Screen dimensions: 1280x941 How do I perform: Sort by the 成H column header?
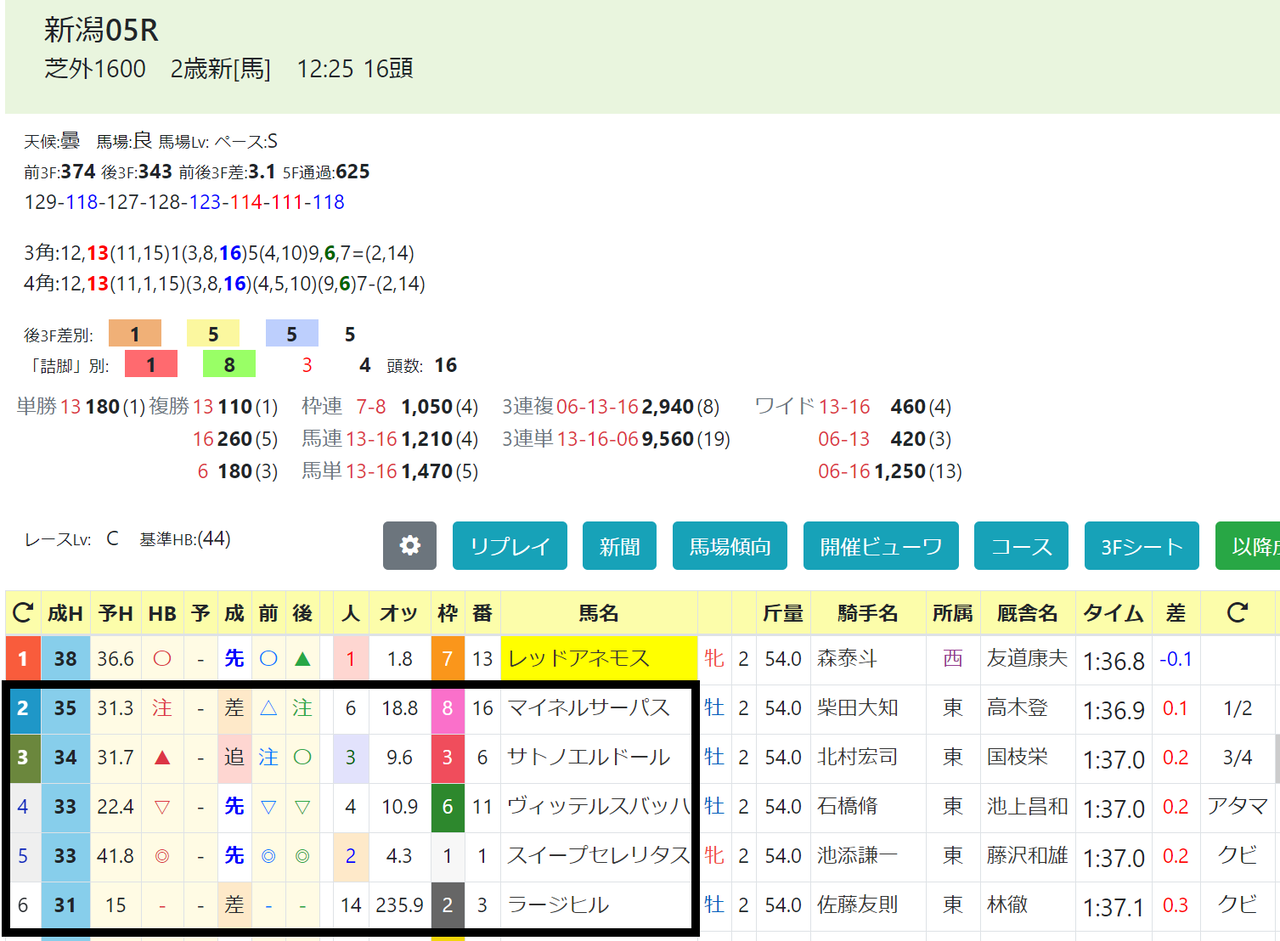tap(65, 613)
